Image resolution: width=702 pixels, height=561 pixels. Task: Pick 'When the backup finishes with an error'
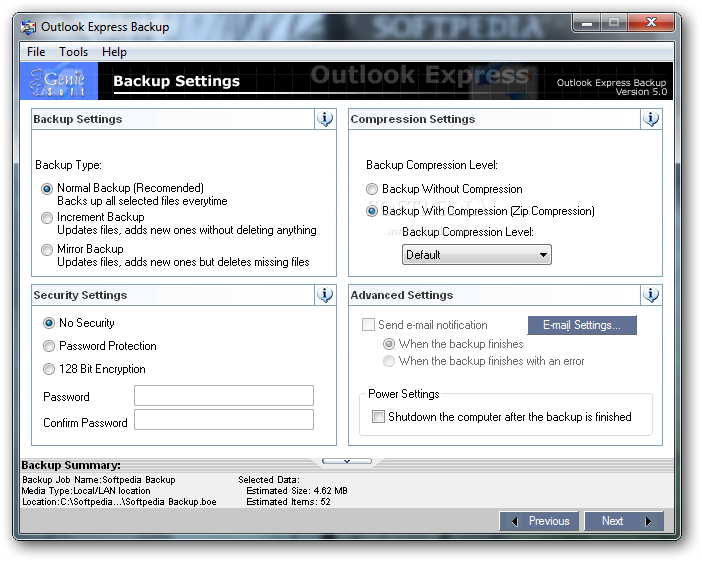click(x=389, y=361)
